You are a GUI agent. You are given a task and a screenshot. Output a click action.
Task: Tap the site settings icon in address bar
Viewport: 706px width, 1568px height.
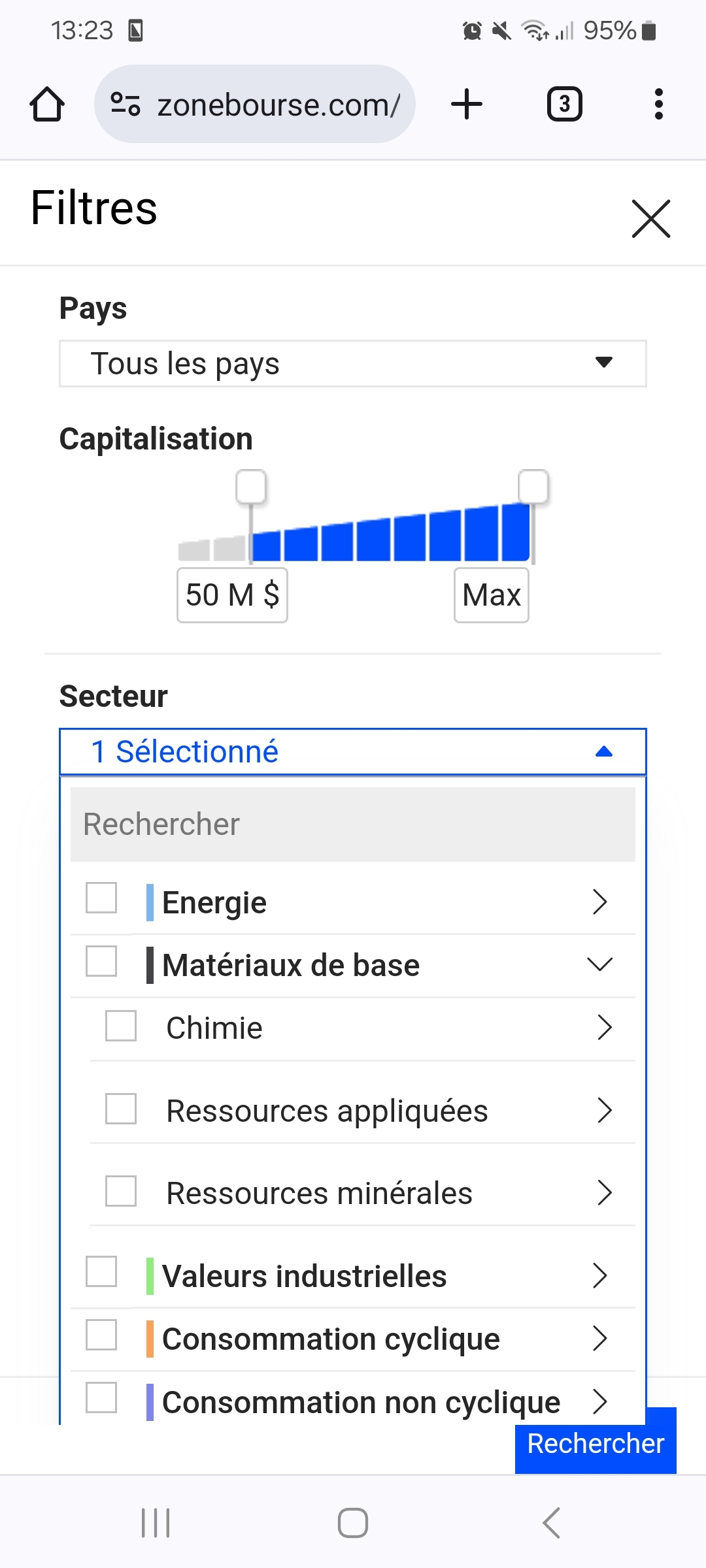(126, 105)
